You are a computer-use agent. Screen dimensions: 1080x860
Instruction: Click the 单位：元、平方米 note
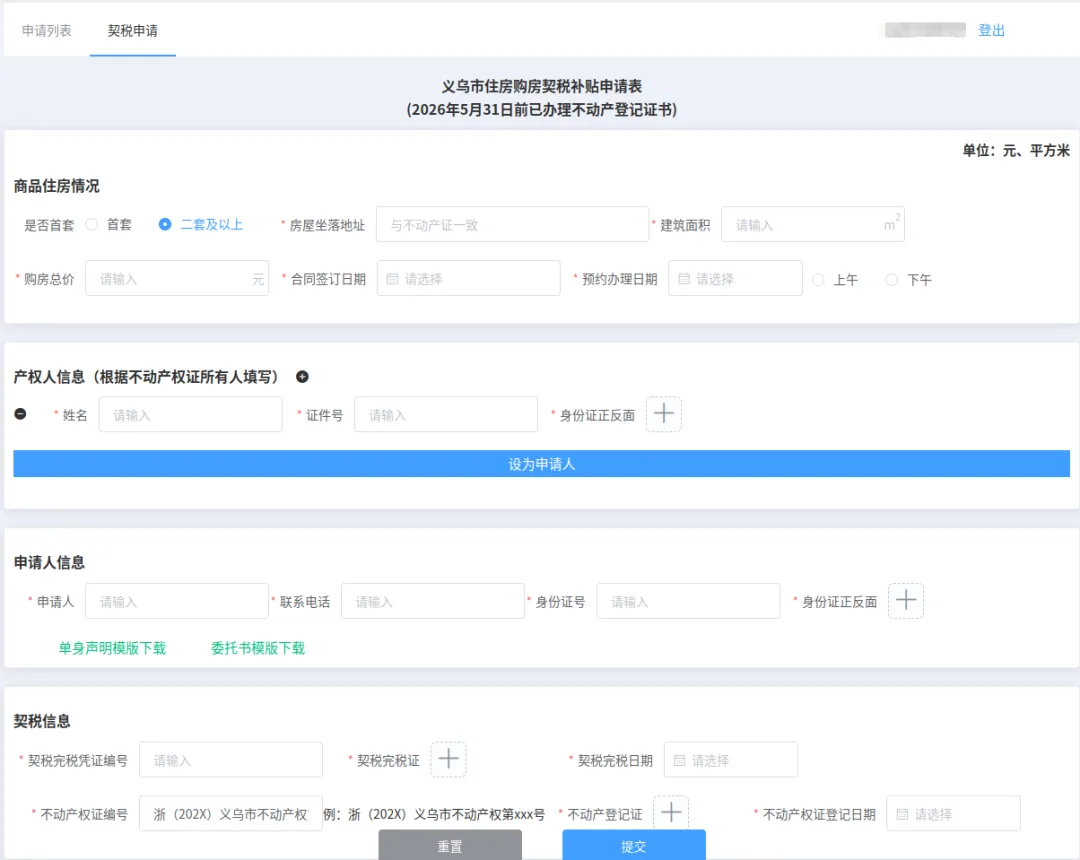1016,150
